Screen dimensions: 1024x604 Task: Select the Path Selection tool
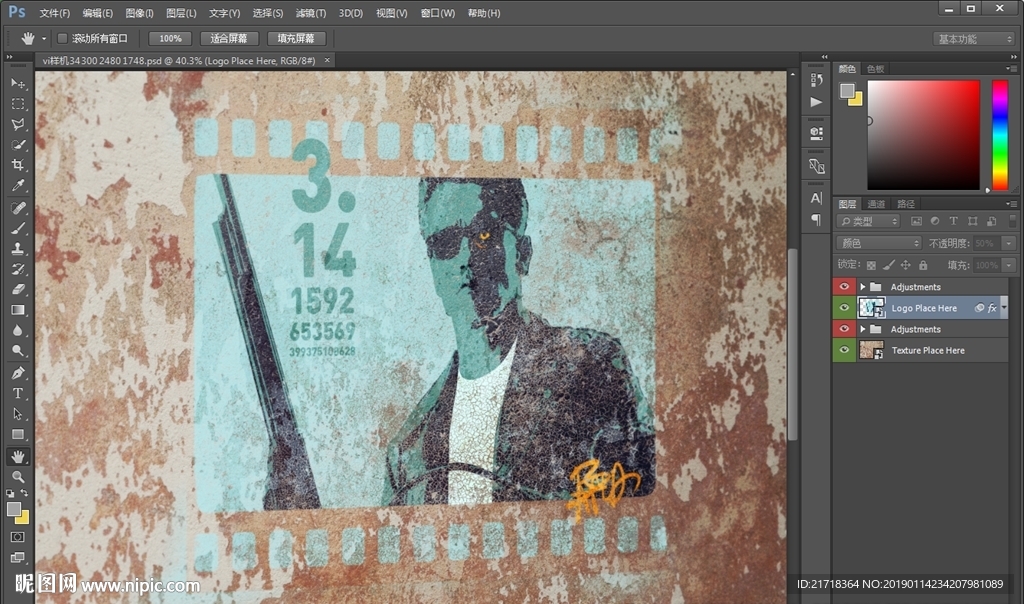pyautogui.click(x=18, y=414)
